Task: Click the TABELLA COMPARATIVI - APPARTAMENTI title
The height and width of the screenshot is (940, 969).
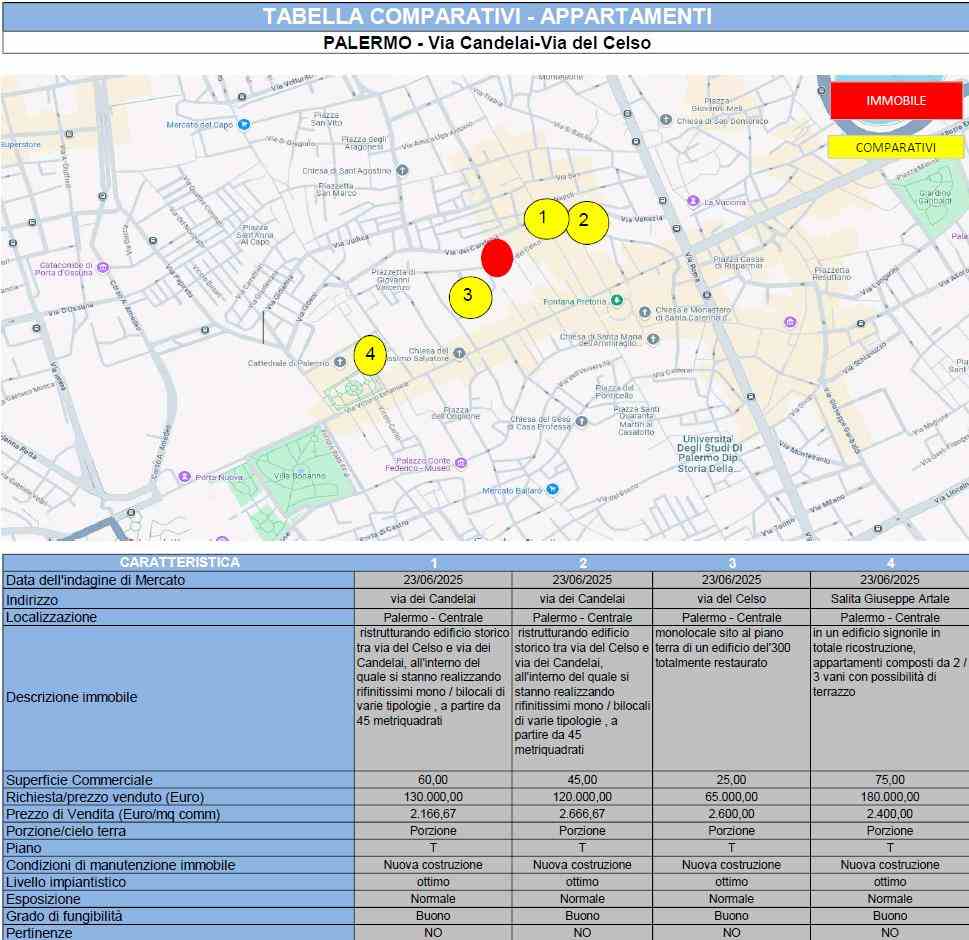Action: [x=485, y=16]
